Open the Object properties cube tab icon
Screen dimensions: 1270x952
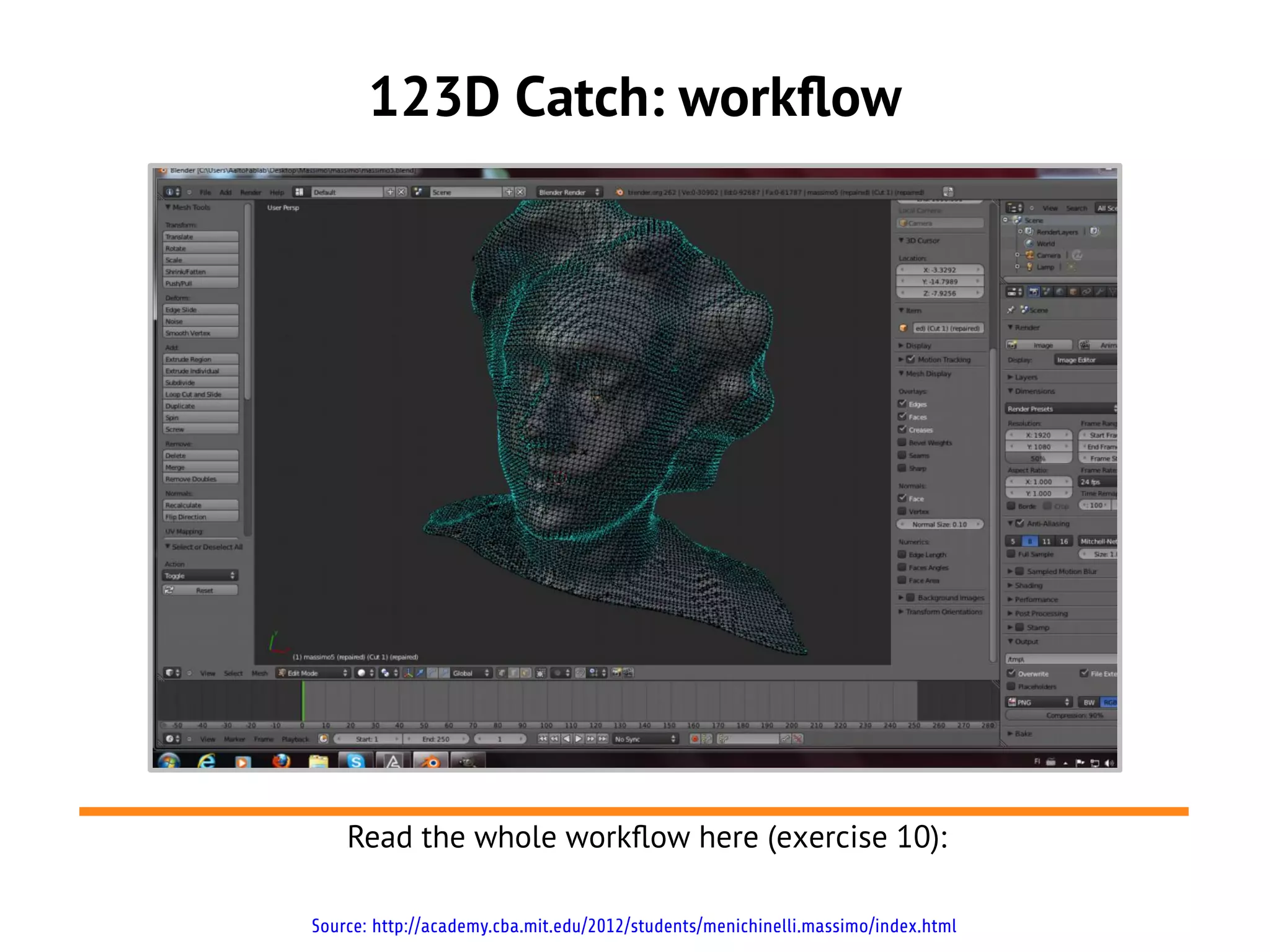(x=1073, y=292)
